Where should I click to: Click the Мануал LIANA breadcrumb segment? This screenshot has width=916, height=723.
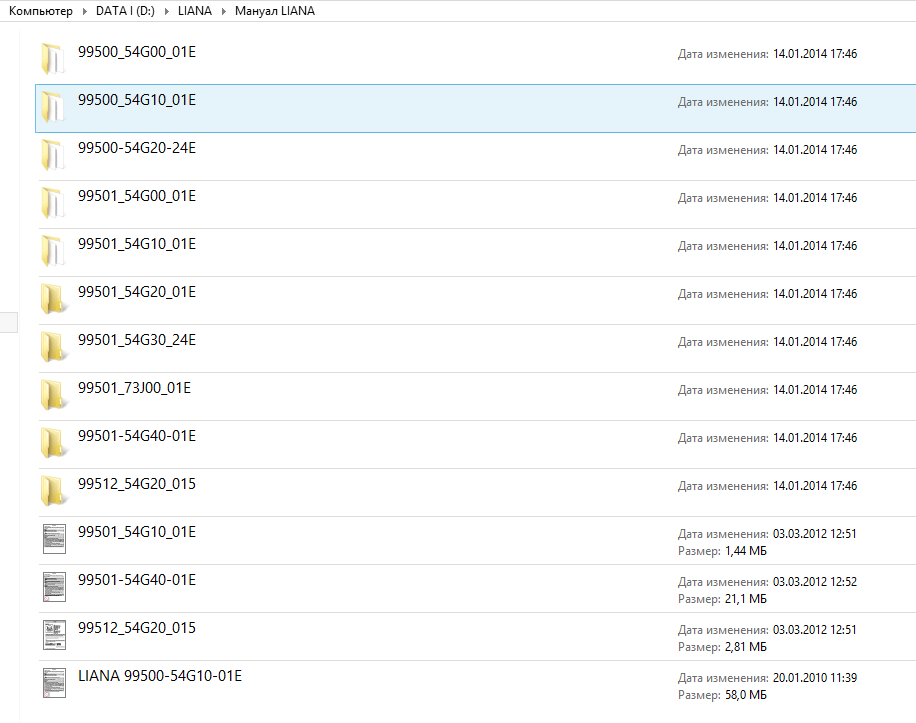[275, 11]
